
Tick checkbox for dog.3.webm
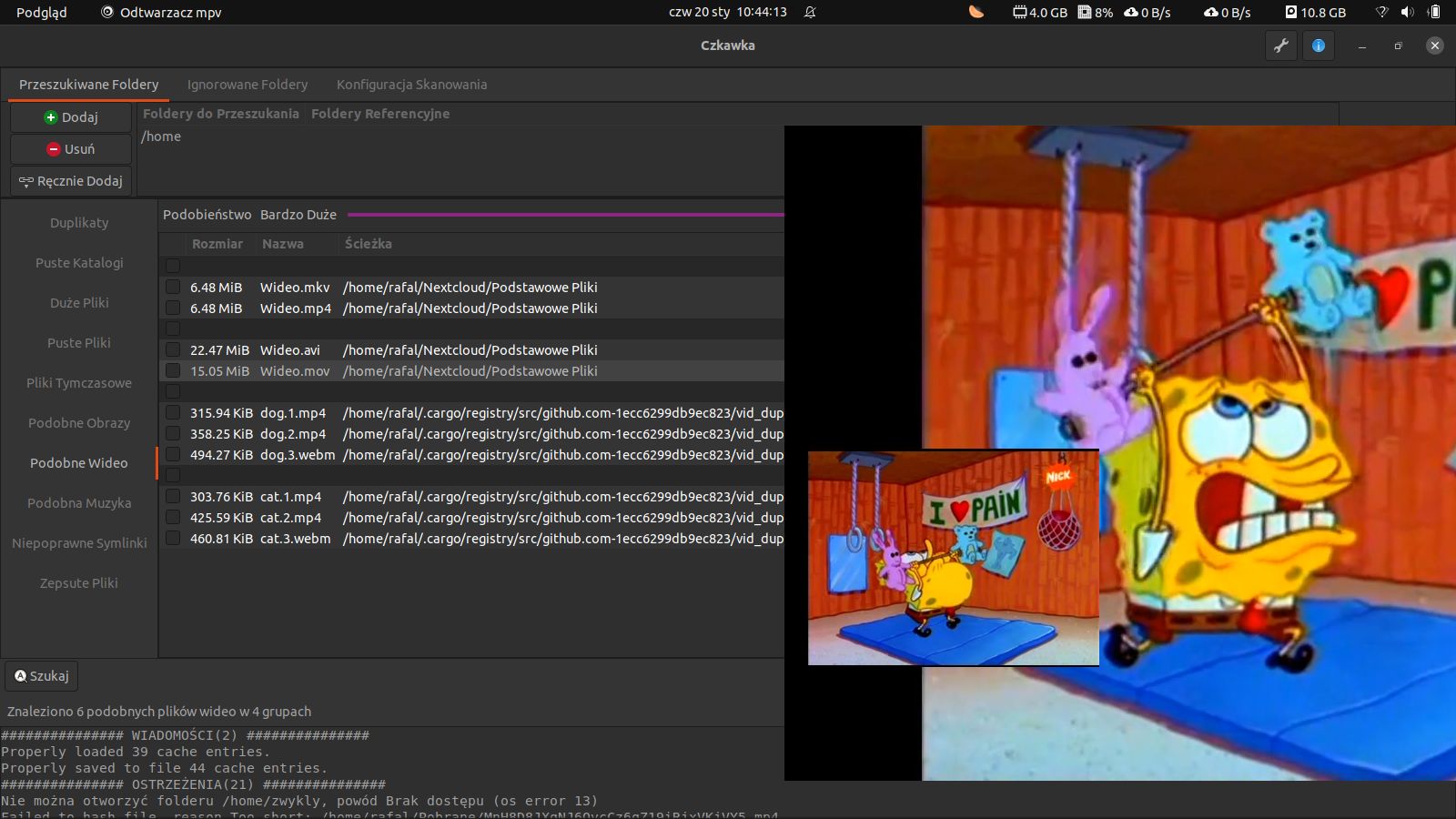[x=173, y=454]
